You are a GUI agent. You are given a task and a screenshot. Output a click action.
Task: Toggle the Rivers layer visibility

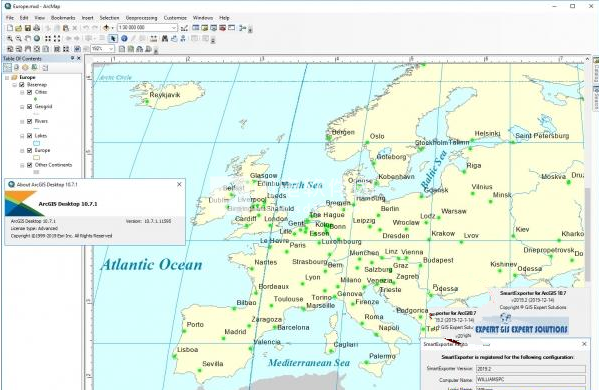click(x=29, y=121)
